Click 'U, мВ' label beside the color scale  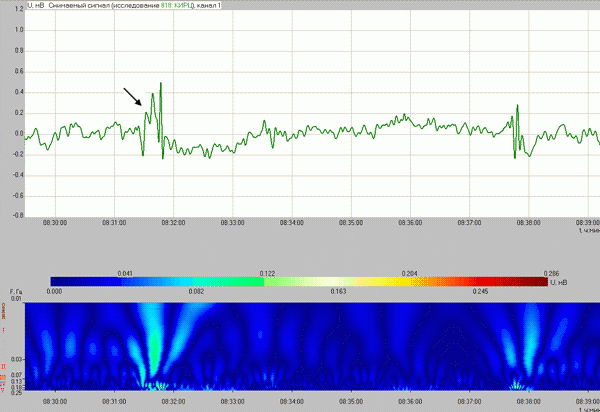pos(559,283)
